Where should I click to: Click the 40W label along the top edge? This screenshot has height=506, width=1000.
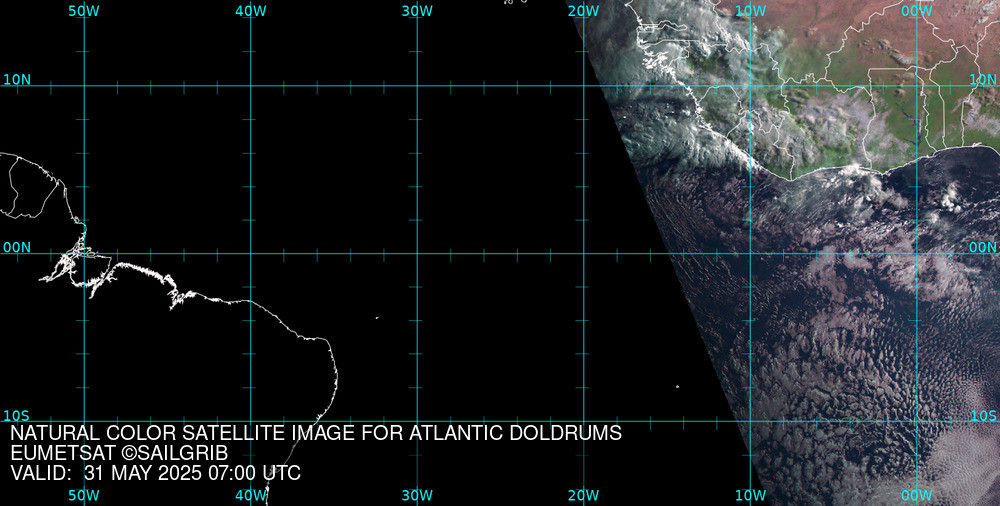coord(251,11)
